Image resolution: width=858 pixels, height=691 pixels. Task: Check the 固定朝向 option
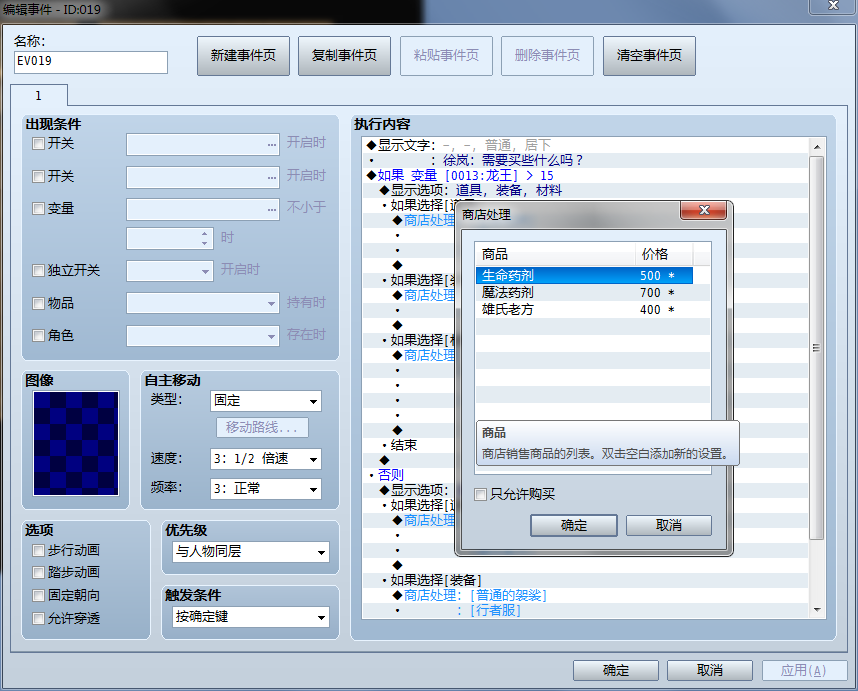click(x=38, y=595)
